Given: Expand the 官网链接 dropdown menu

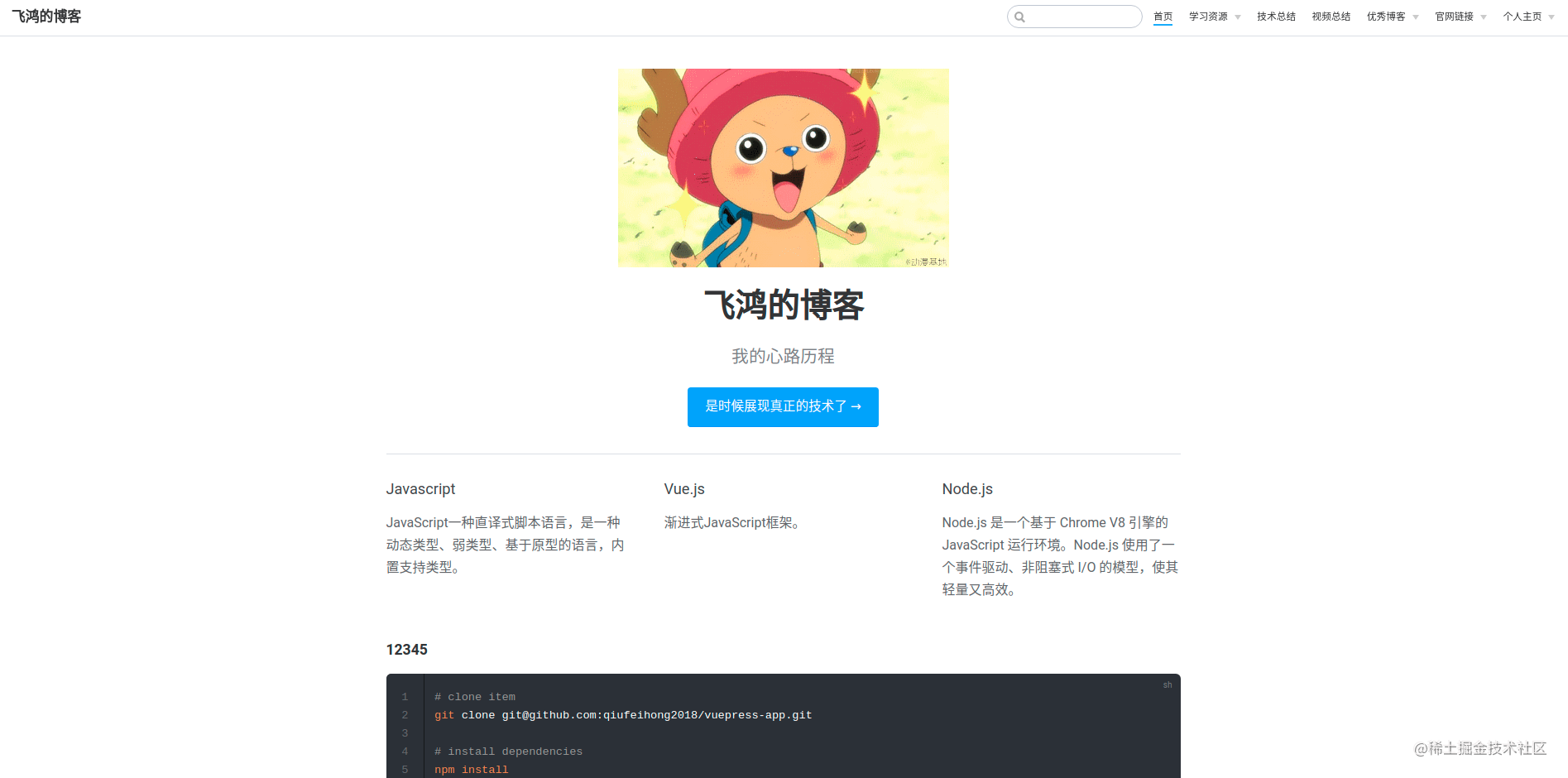Looking at the screenshot, I should pos(1460,17).
